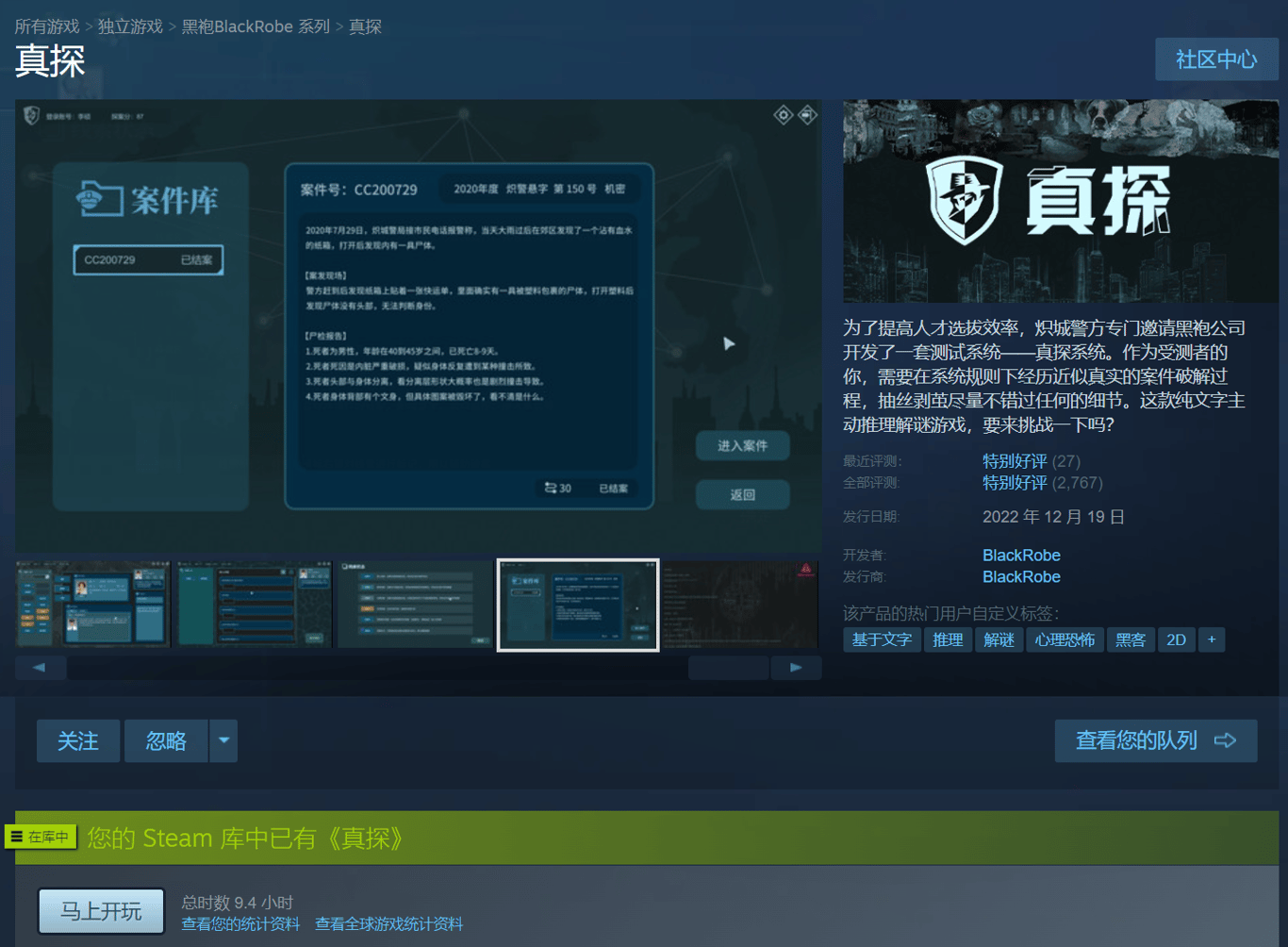Open 黑袍BlackRobe 系列 breadcrumb link

pos(256,26)
